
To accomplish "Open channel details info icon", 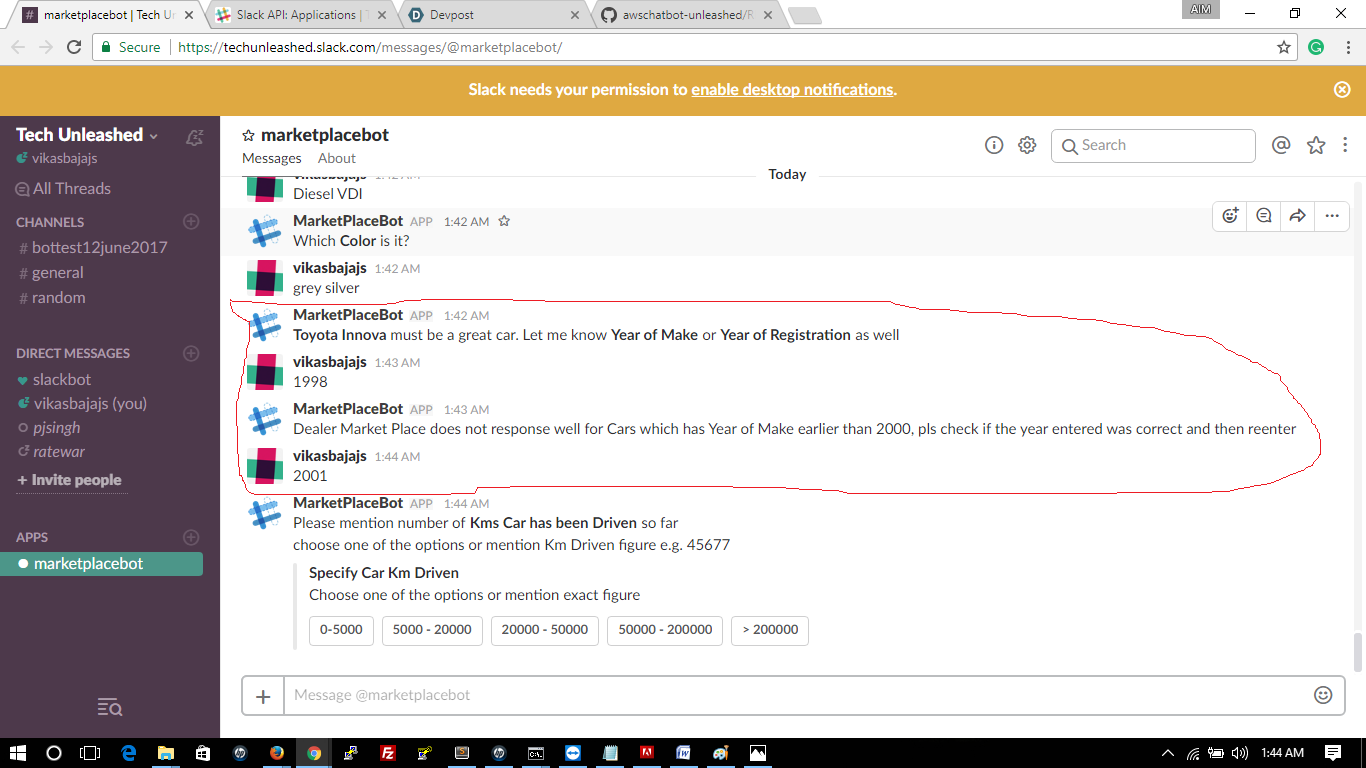I will click(x=994, y=145).
